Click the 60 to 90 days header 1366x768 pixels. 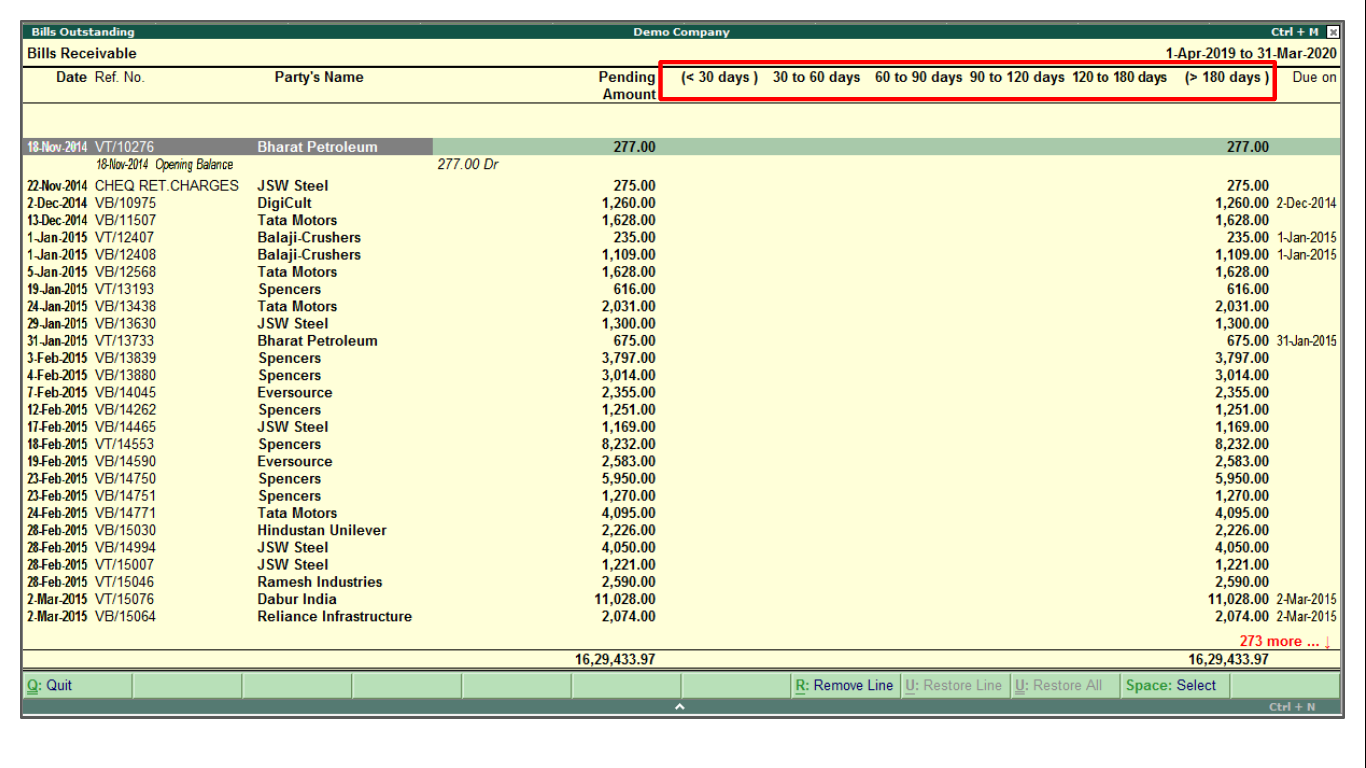(x=918, y=77)
